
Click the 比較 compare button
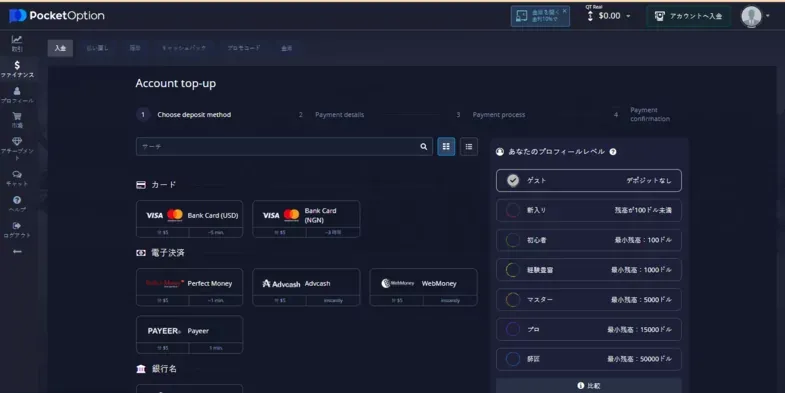[x=589, y=385]
